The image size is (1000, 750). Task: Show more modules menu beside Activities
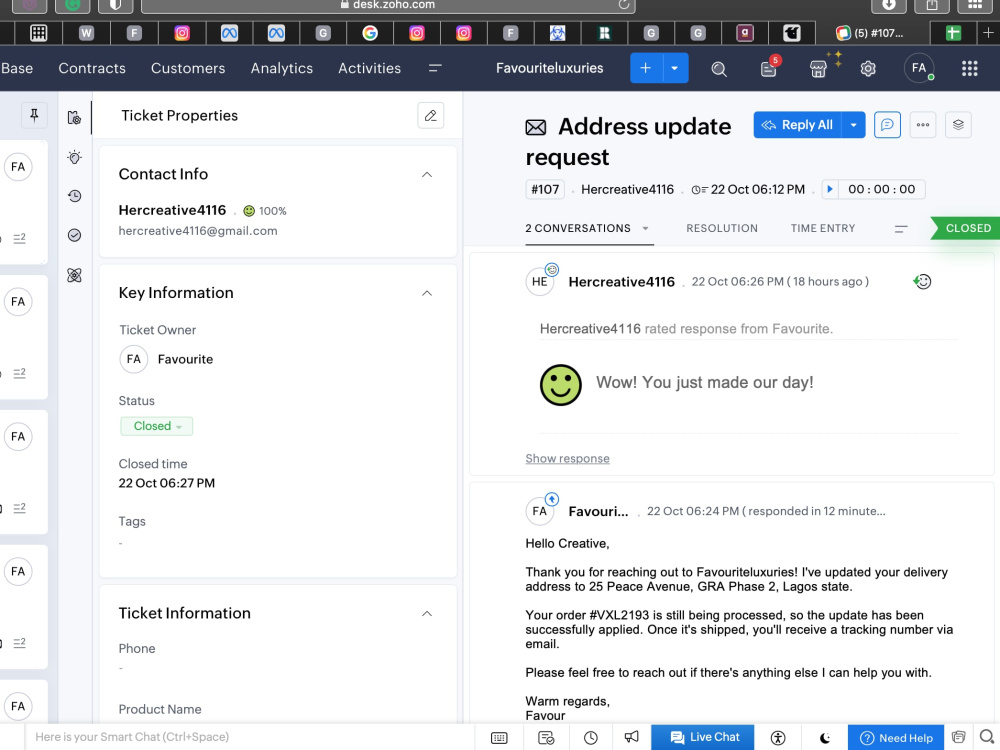tap(435, 68)
